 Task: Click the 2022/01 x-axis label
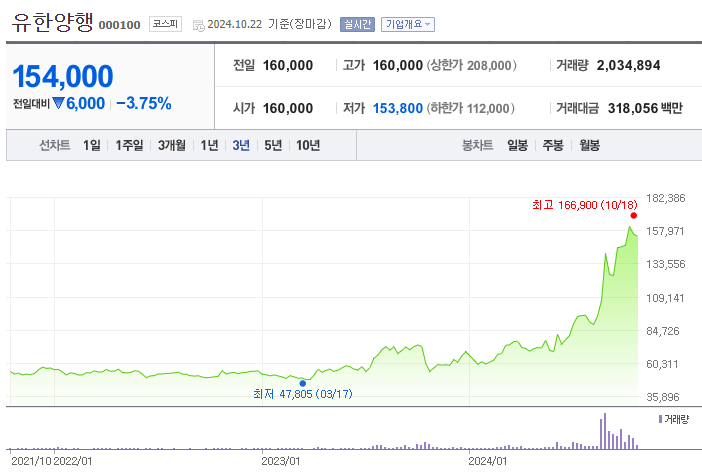pos(73,461)
